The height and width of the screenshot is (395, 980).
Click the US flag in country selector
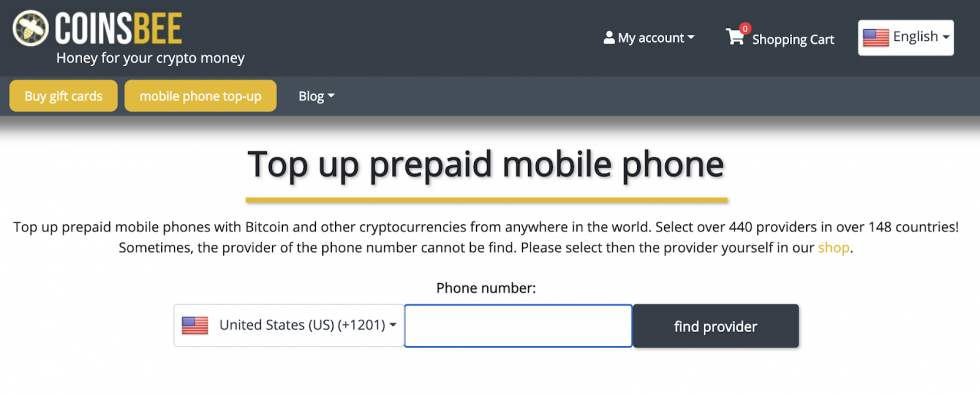(195, 326)
